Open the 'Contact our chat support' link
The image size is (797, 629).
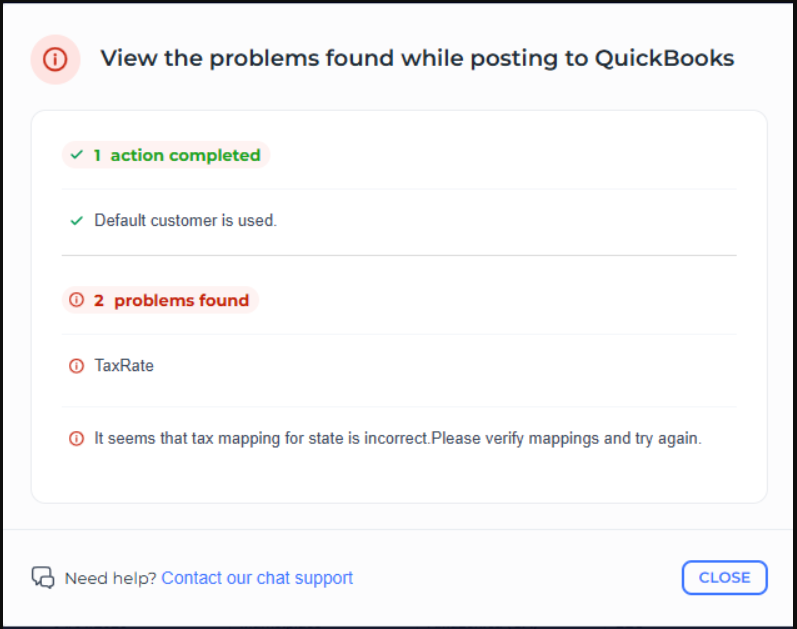pyautogui.click(x=257, y=578)
